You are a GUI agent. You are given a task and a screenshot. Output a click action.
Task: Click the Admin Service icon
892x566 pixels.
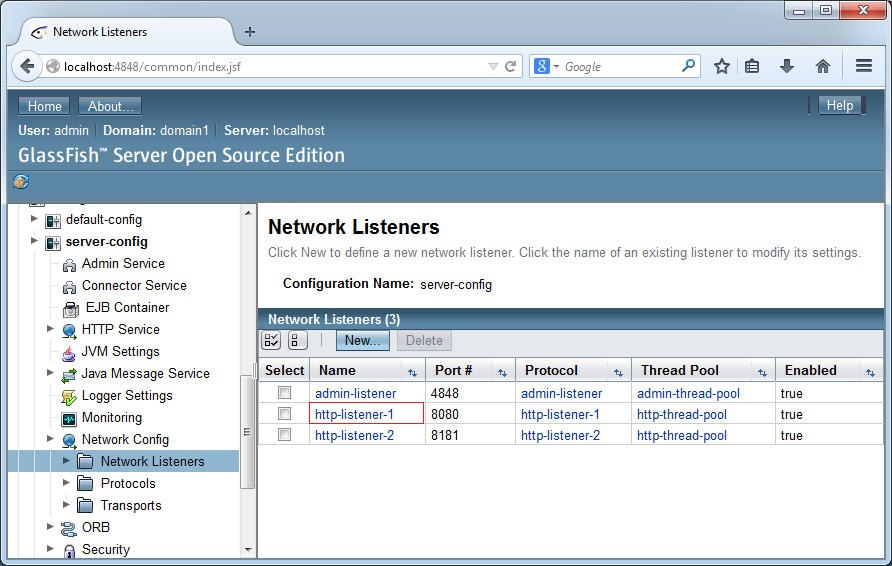click(x=69, y=265)
